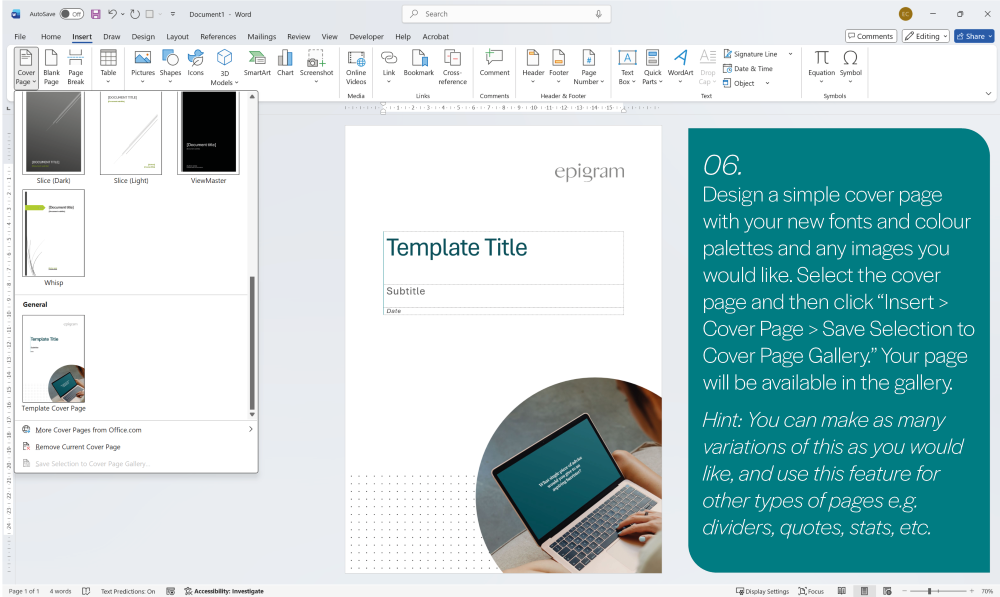Insert Online Videos

click(356, 67)
